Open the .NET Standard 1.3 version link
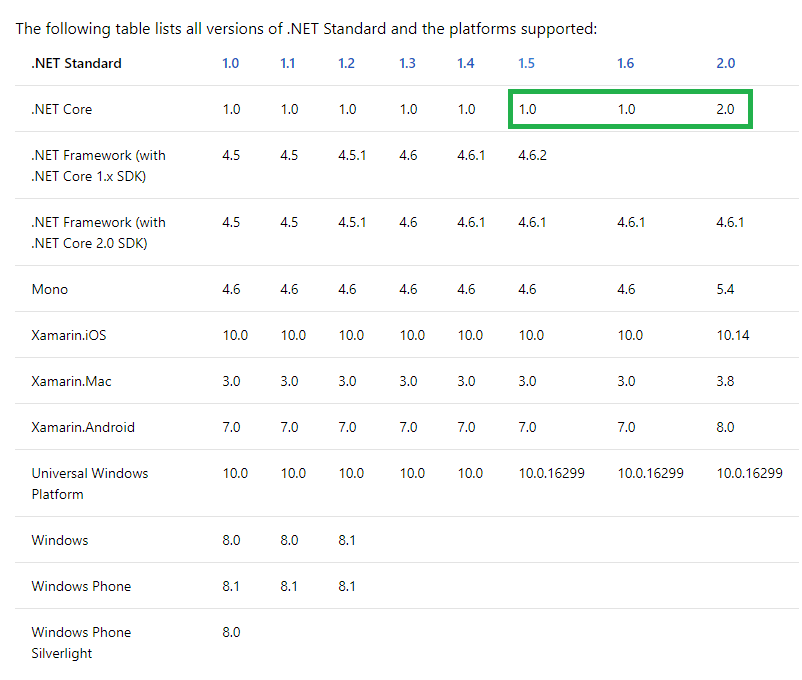The width and height of the screenshot is (802, 680). coord(407,63)
